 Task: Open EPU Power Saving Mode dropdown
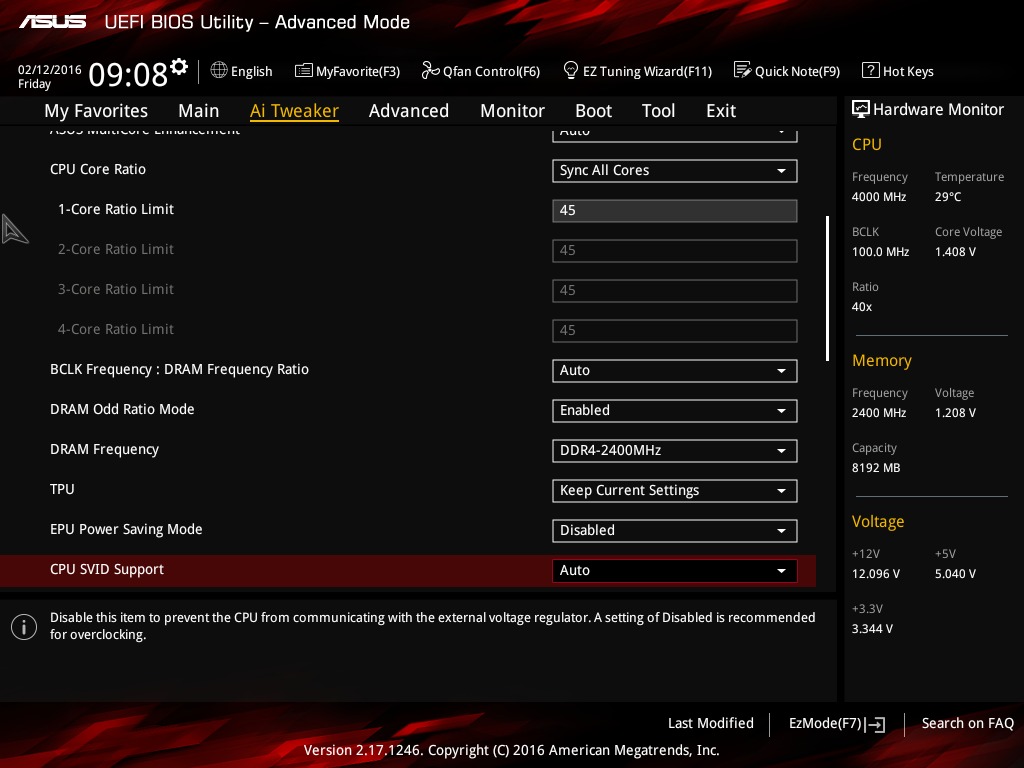[675, 530]
